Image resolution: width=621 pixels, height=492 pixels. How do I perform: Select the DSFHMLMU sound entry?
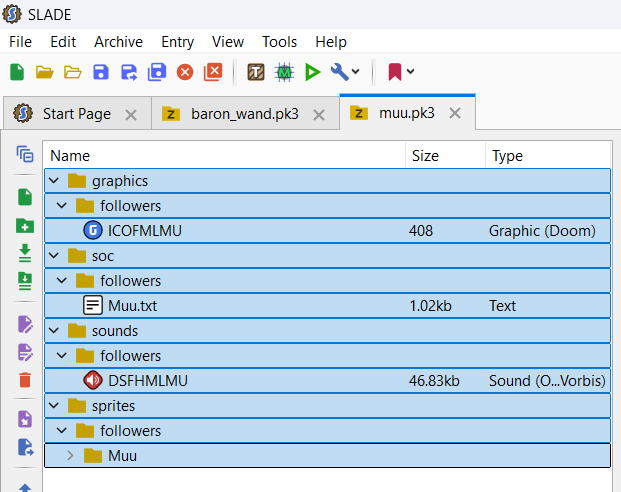point(328,380)
